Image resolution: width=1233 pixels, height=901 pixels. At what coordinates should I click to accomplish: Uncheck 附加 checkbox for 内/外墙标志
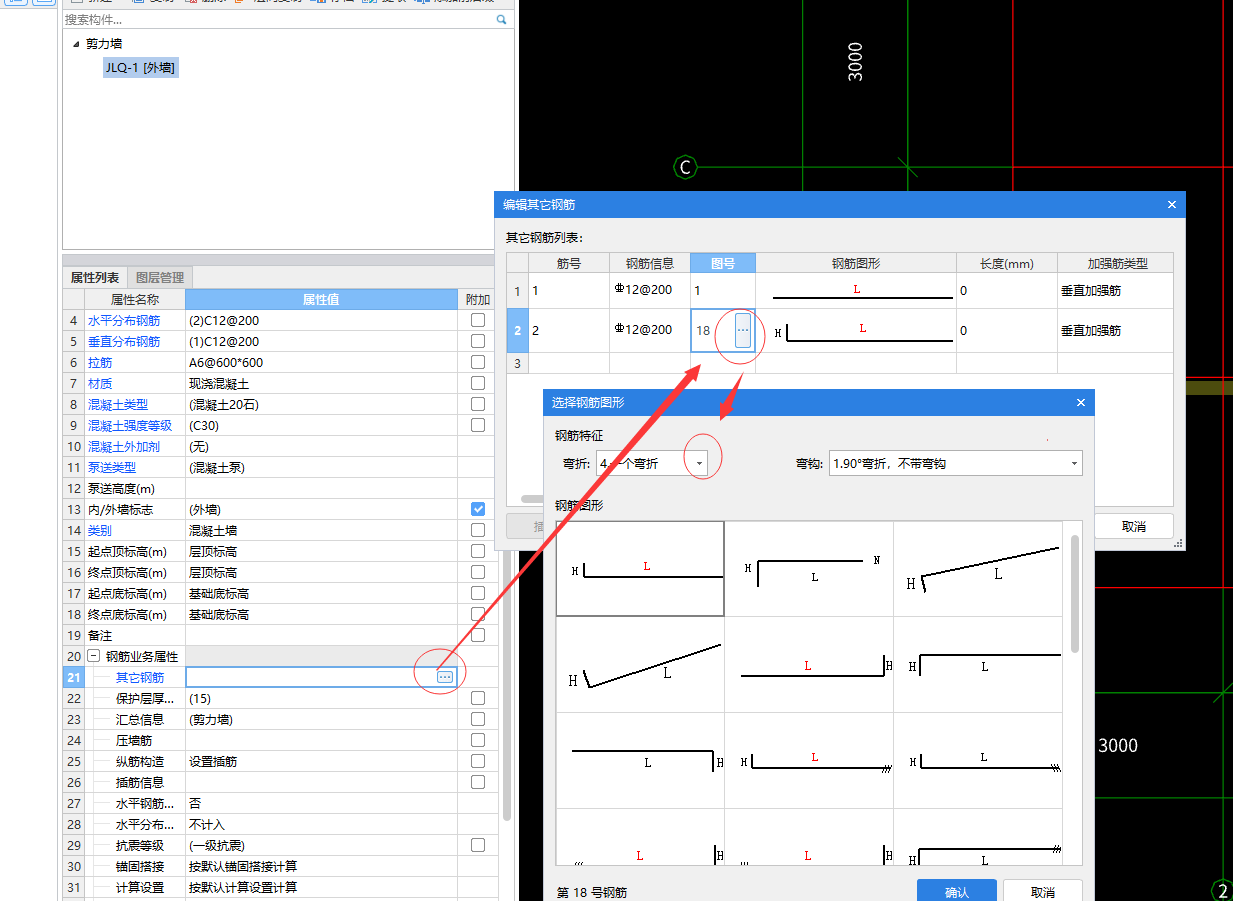pos(478,509)
